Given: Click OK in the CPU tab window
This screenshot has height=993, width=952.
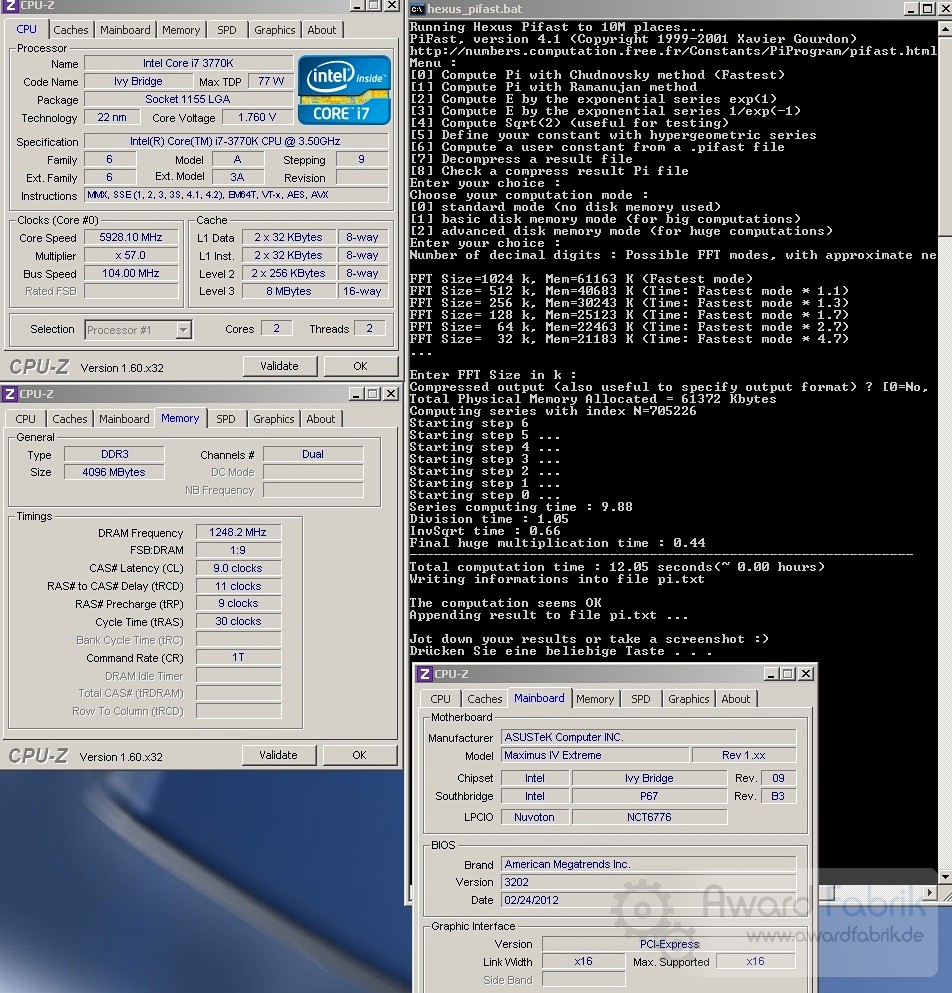Looking at the screenshot, I should click(360, 366).
